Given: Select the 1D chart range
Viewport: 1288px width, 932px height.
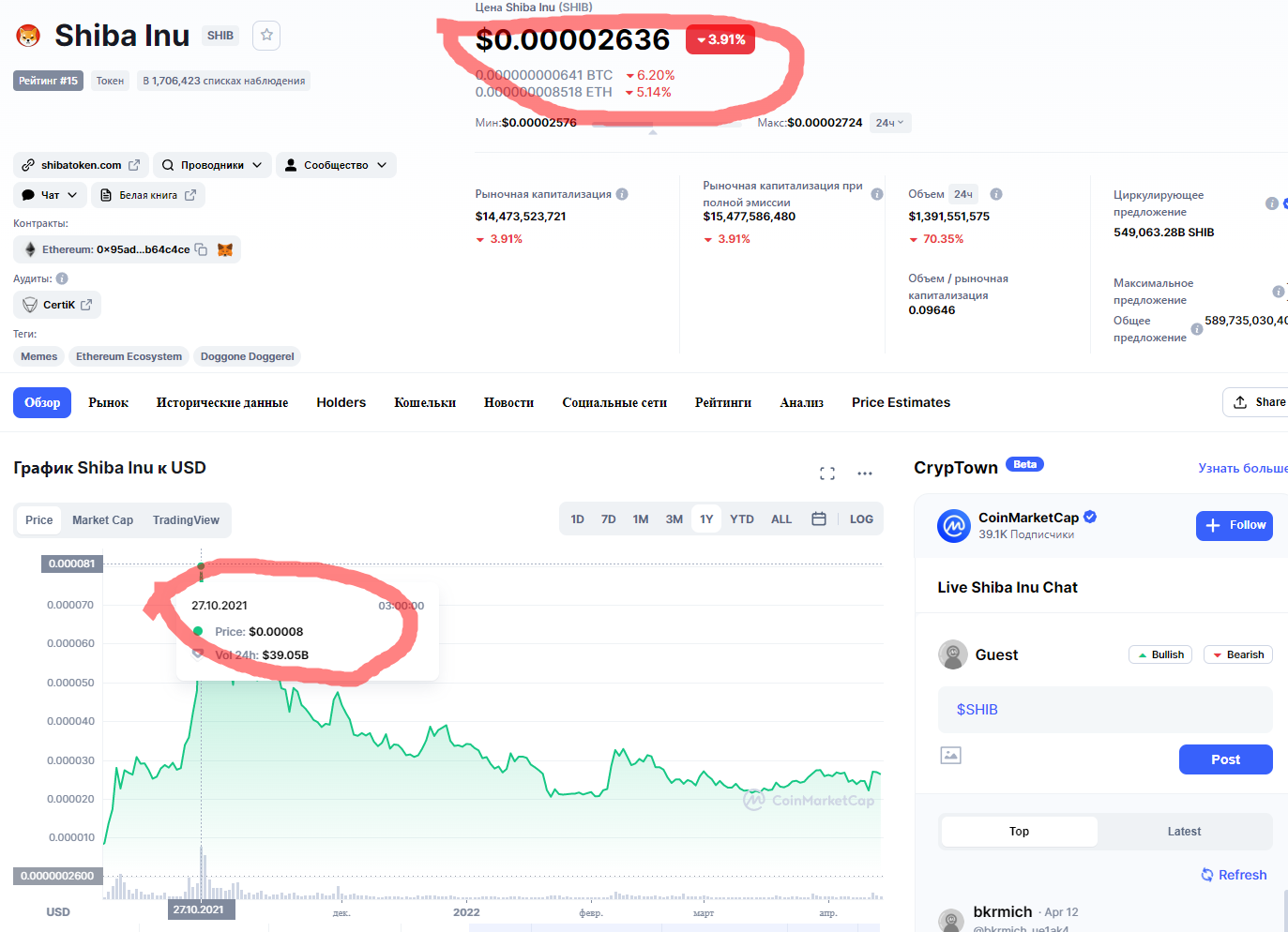Looking at the screenshot, I should pos(578,519).
